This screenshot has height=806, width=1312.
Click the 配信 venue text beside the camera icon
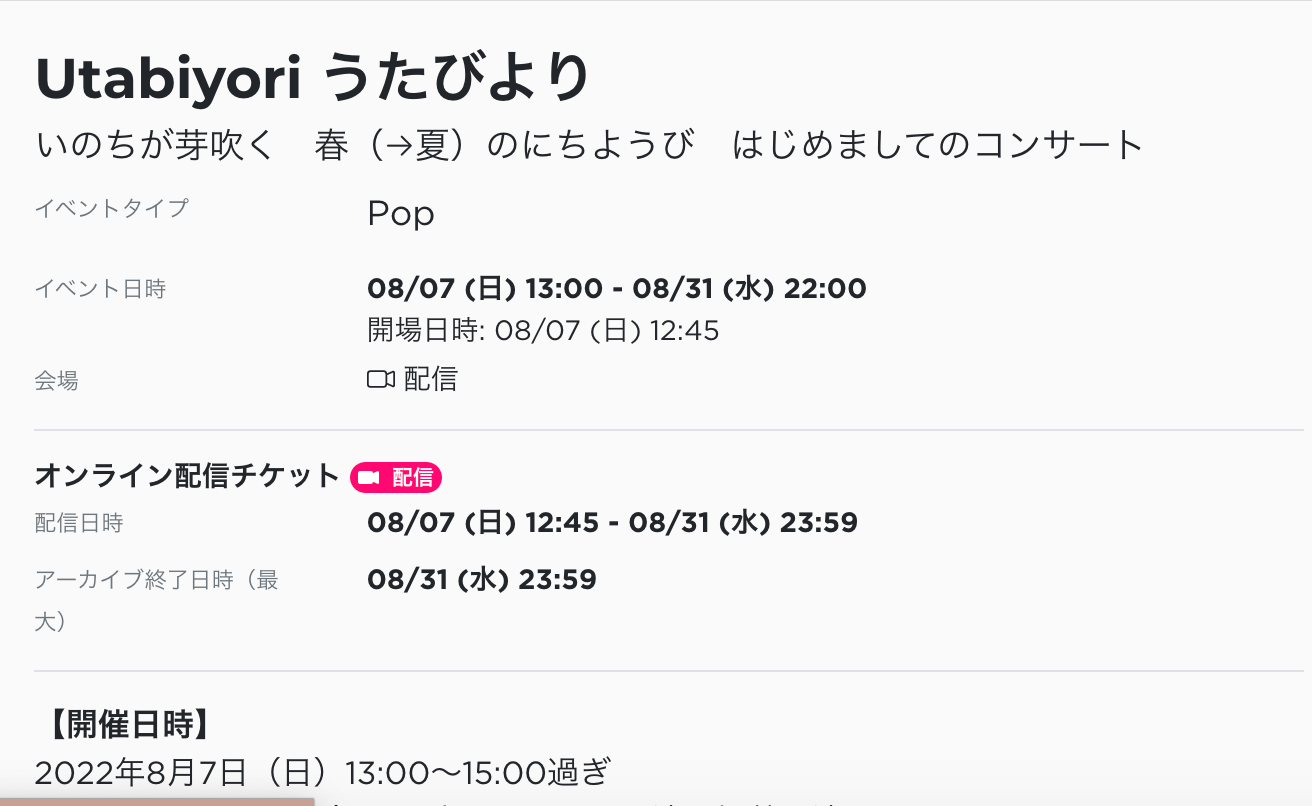pos(431,380)
